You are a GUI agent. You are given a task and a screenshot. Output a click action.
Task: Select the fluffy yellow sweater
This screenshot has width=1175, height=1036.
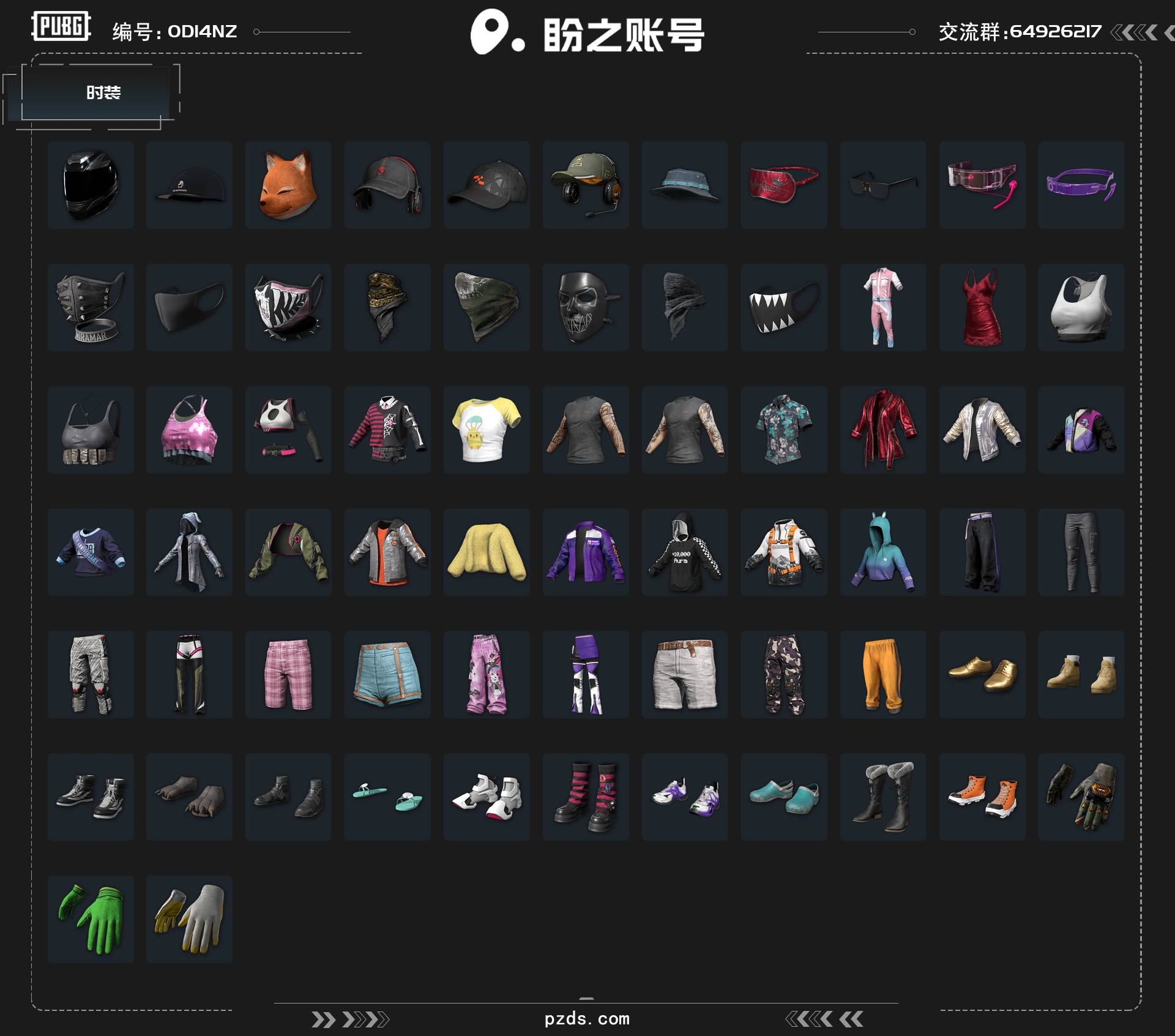pyautogui.click(x=487, y=552)
